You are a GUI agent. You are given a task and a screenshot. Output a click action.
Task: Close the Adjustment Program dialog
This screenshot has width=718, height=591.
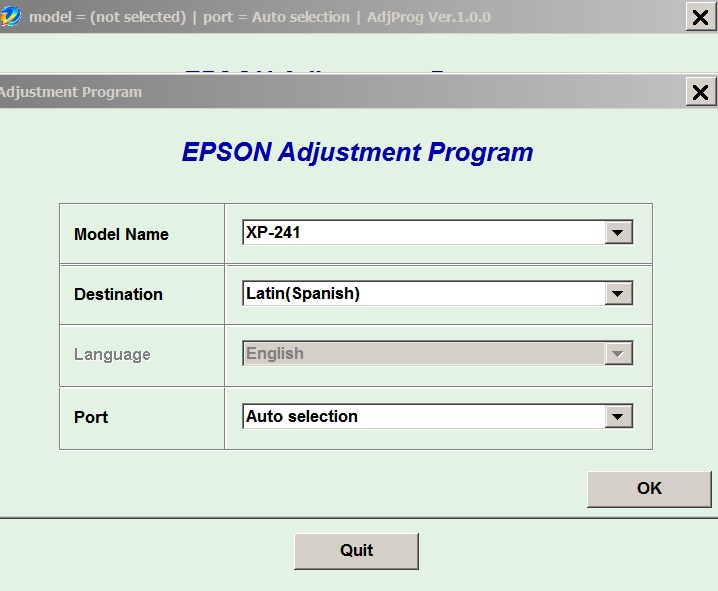700,92
